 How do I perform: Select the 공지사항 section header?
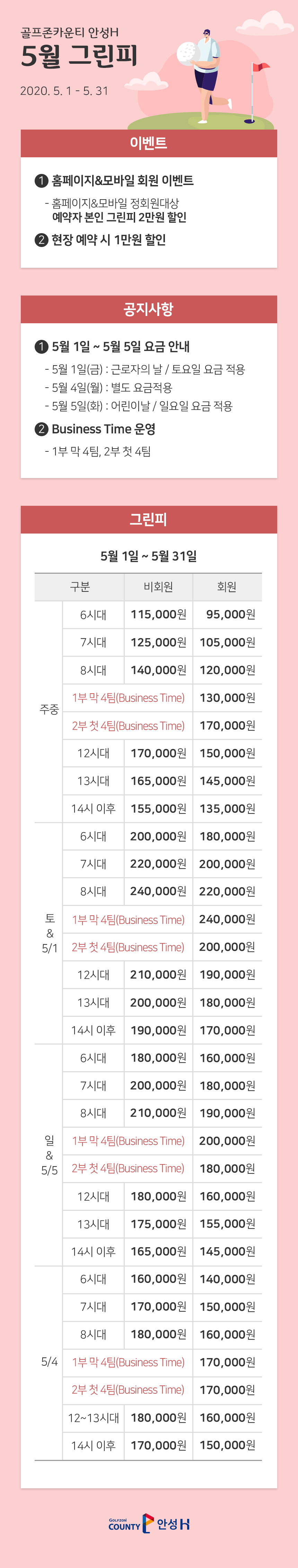[149, 309]
